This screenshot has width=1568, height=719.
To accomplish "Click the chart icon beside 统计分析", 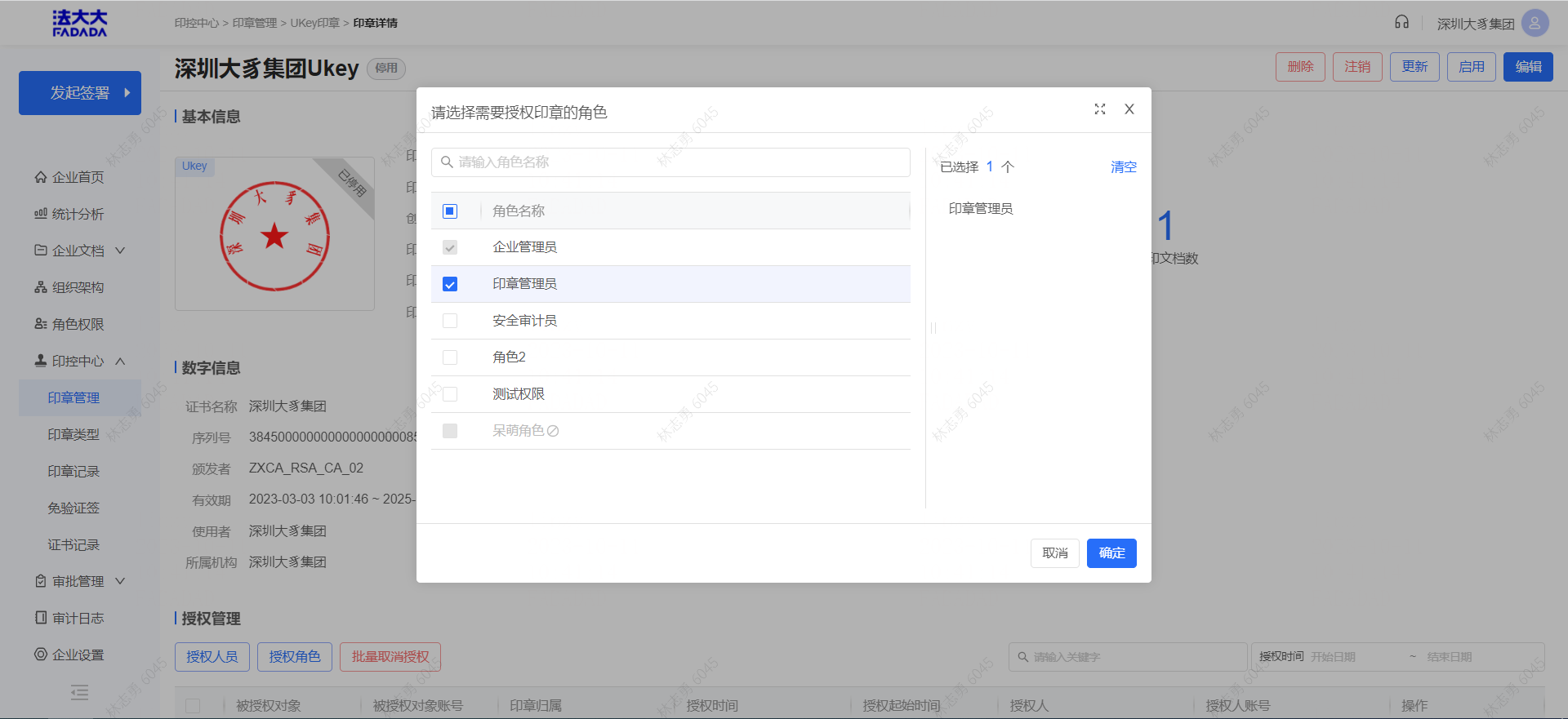I will 41,214.
